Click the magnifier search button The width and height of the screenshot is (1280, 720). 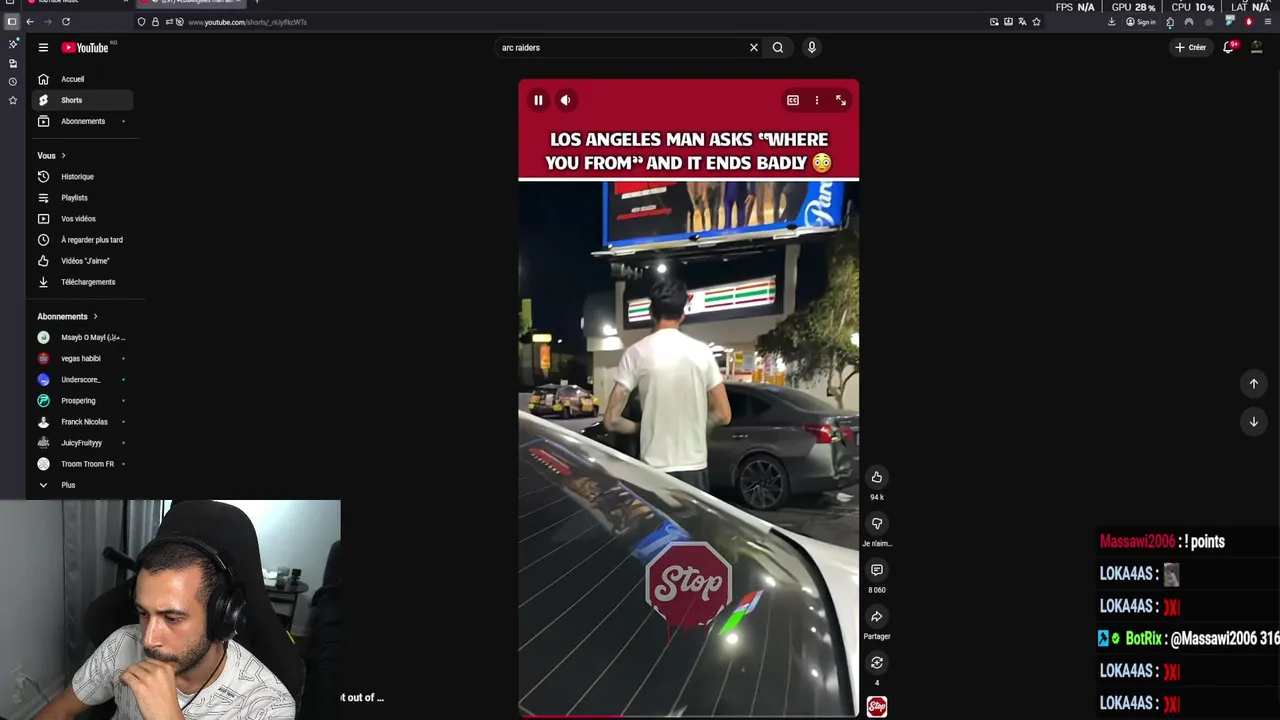[x=778, y=47]
